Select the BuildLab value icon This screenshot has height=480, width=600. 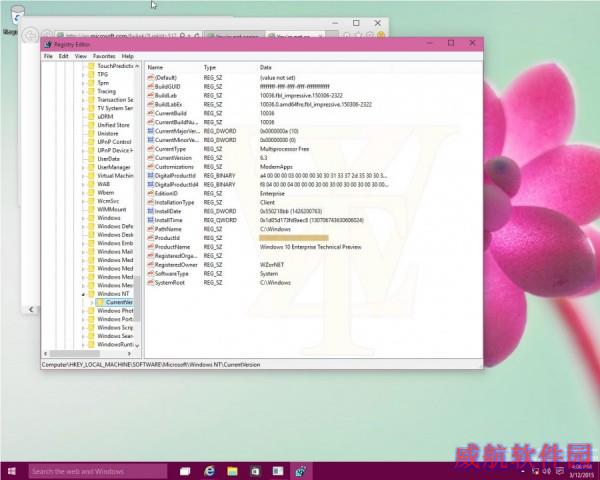(150, 95)
